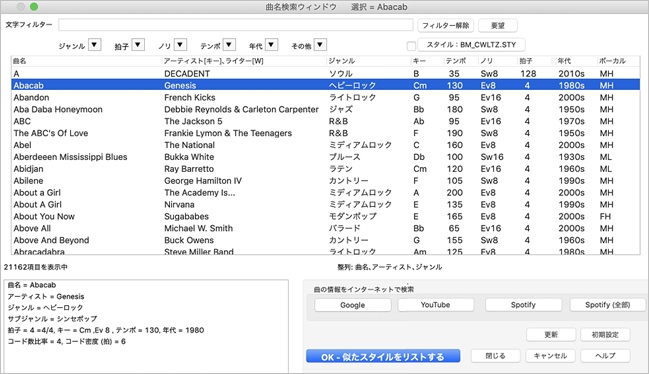Click the 初期設定 button

pos(605,335)
